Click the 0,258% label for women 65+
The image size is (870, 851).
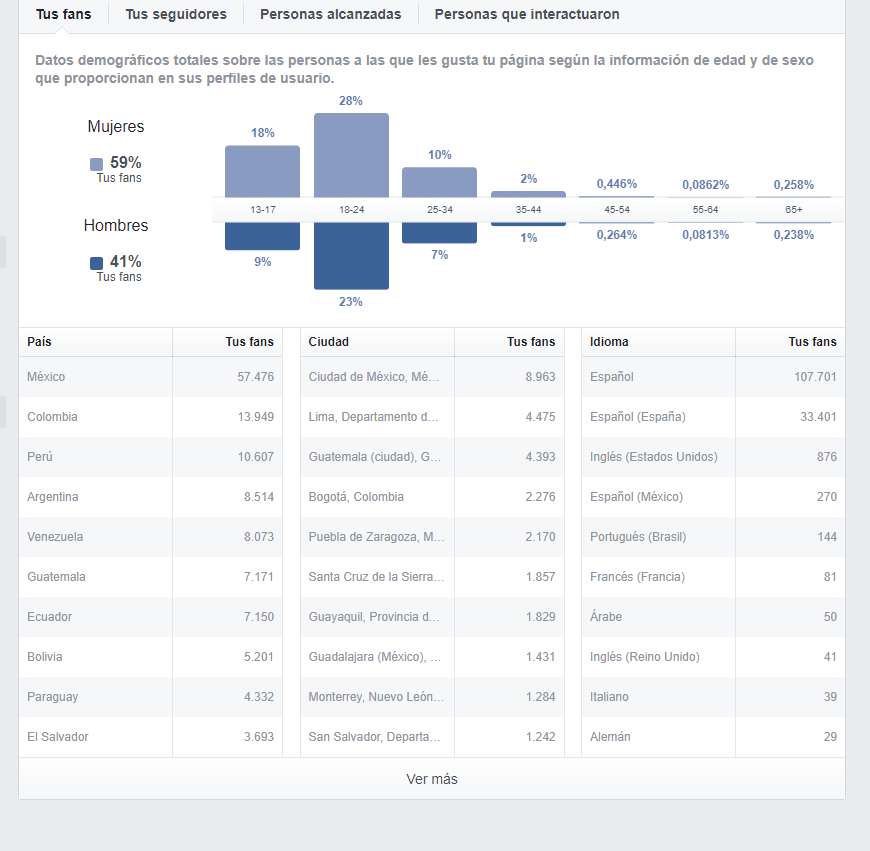(793, 185)
